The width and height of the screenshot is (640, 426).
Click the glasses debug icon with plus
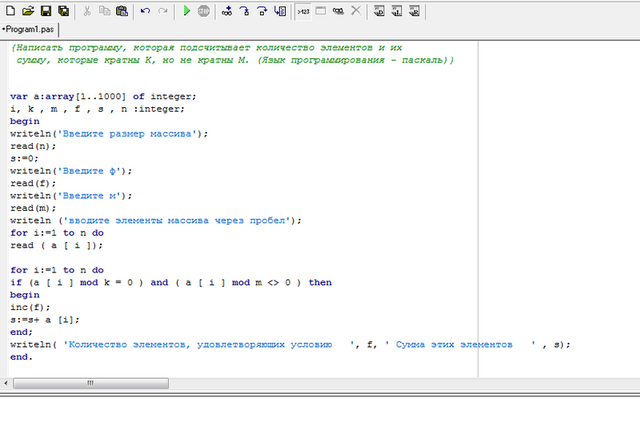click(227, 11)
